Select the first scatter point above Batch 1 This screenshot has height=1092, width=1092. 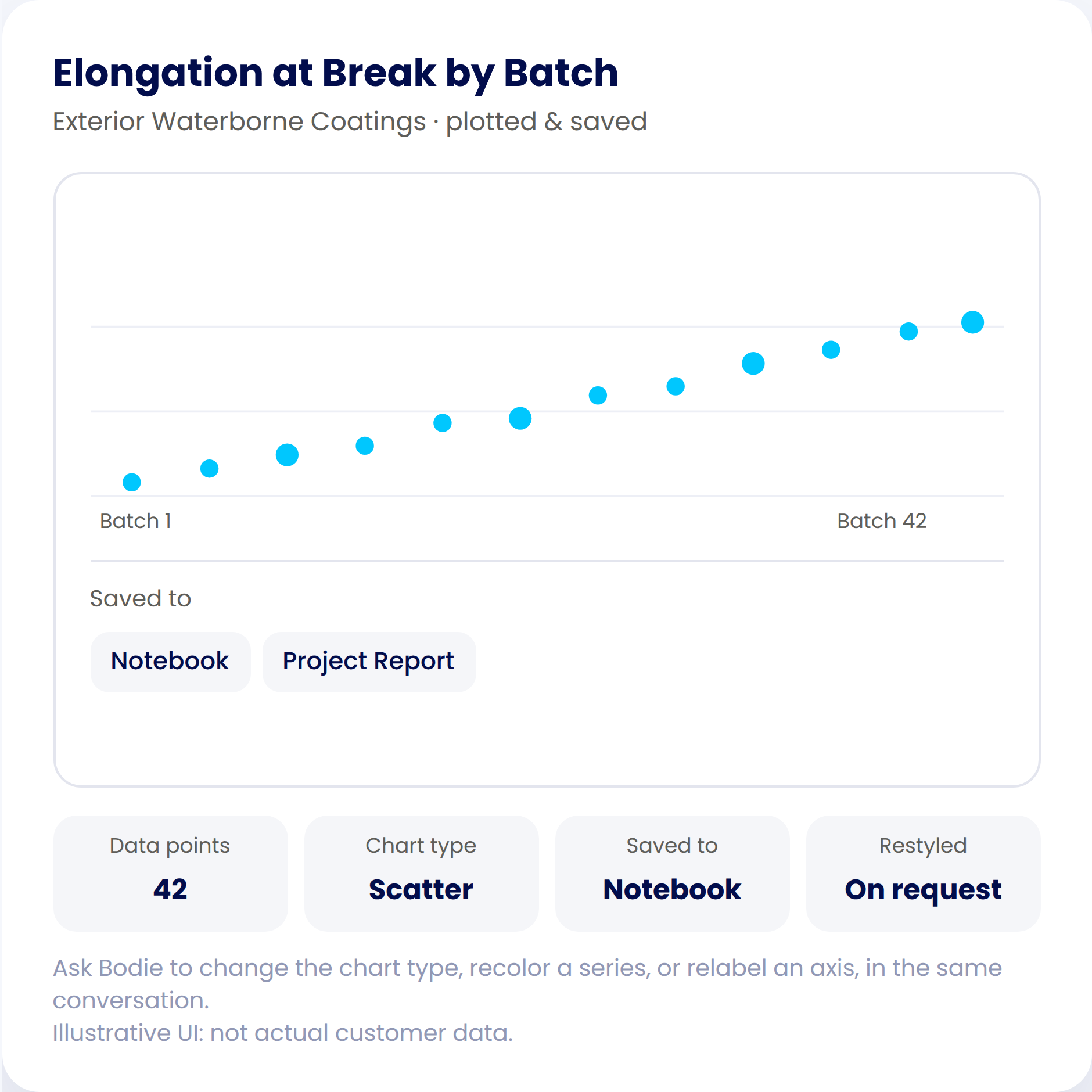tap(132, 482)
